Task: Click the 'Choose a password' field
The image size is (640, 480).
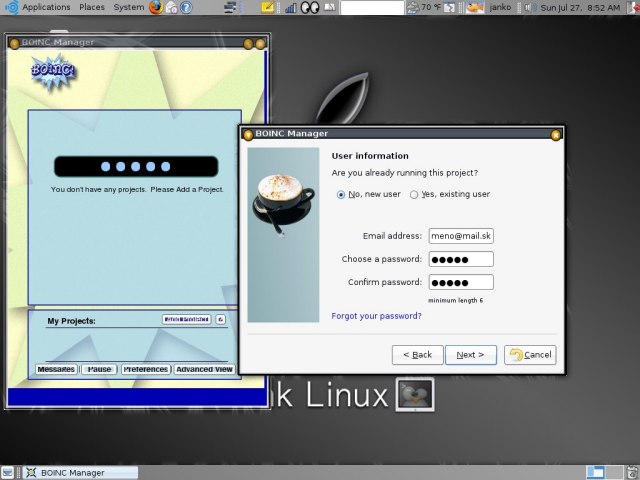Action: click(x=461, y=259)
